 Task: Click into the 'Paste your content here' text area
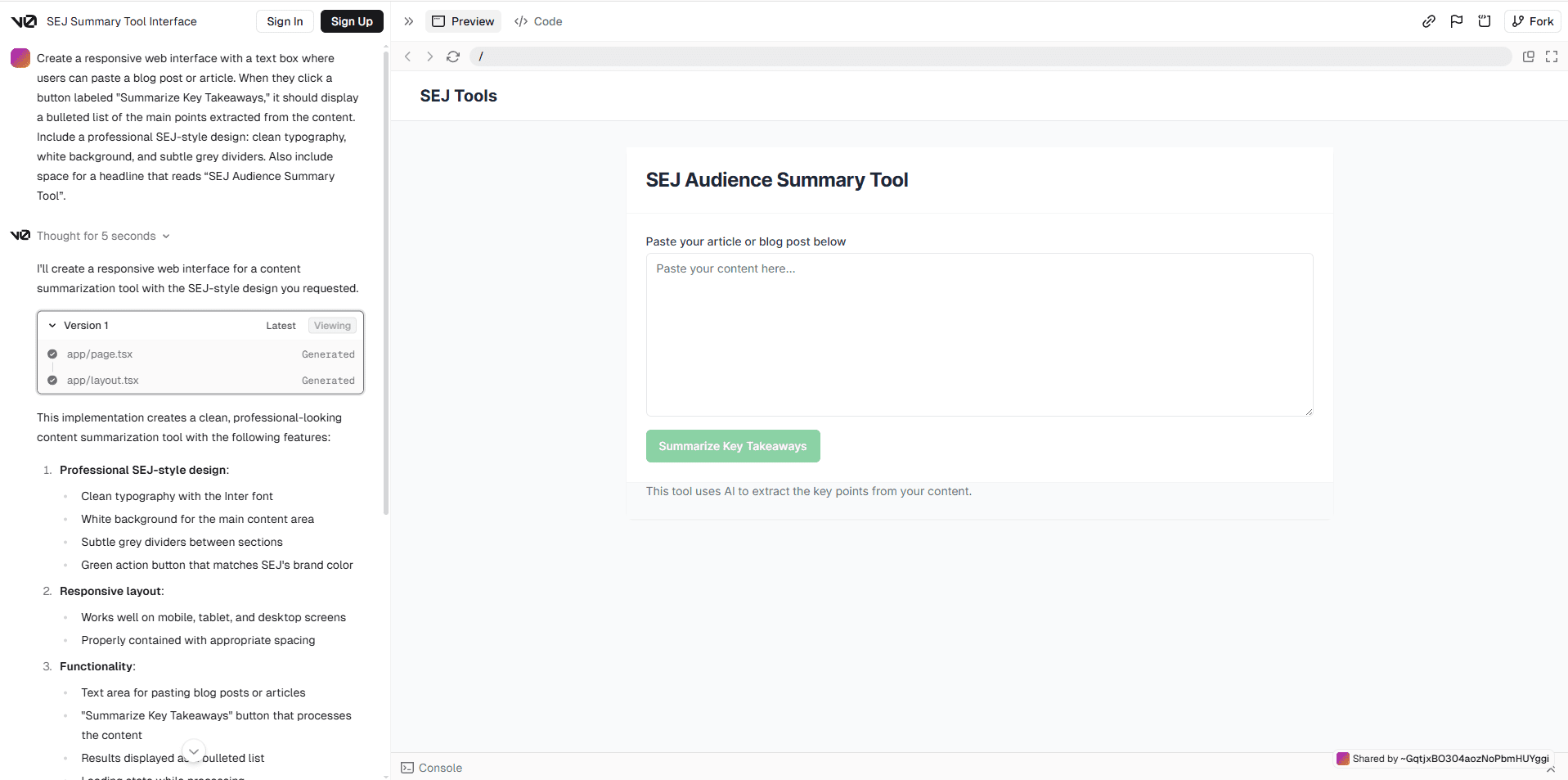[x=980, y=335]
